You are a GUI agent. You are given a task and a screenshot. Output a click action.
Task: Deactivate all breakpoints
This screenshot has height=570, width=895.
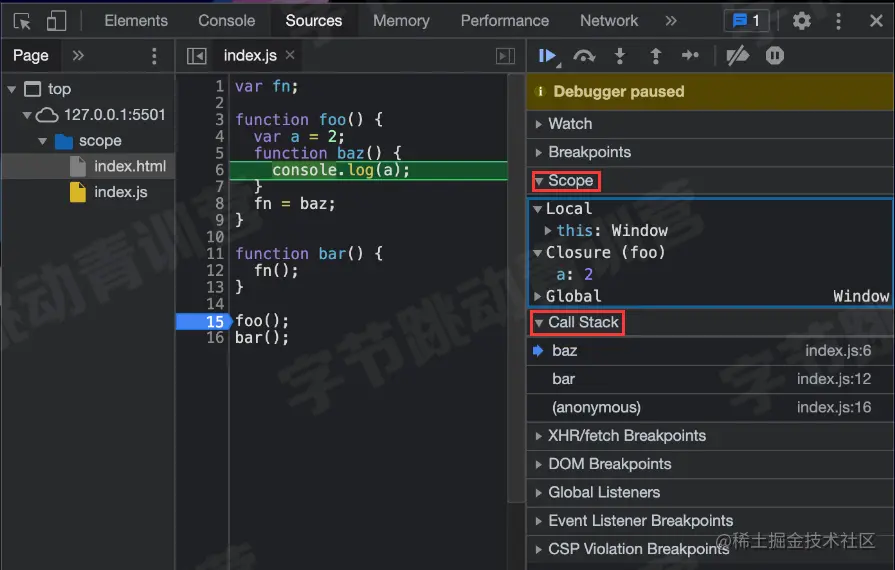737,55
